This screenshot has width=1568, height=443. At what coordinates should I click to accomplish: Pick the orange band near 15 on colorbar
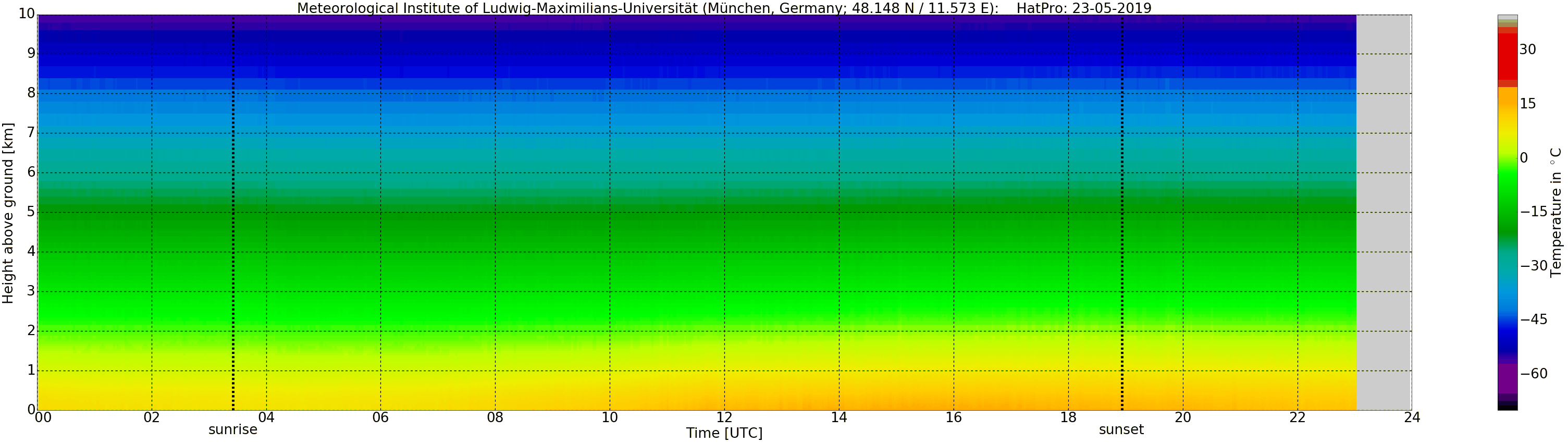(1507, 103)
